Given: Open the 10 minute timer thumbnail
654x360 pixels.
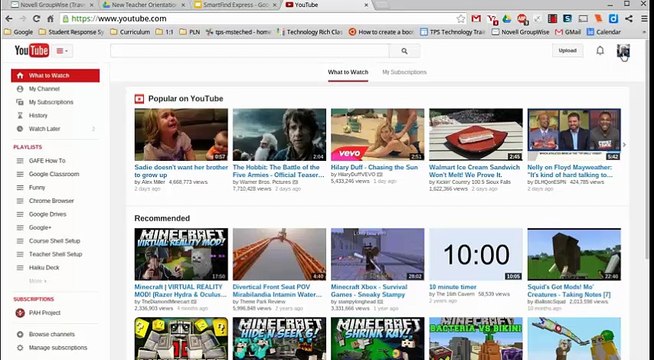Looking at the screenshot, I should coord(476,254).
